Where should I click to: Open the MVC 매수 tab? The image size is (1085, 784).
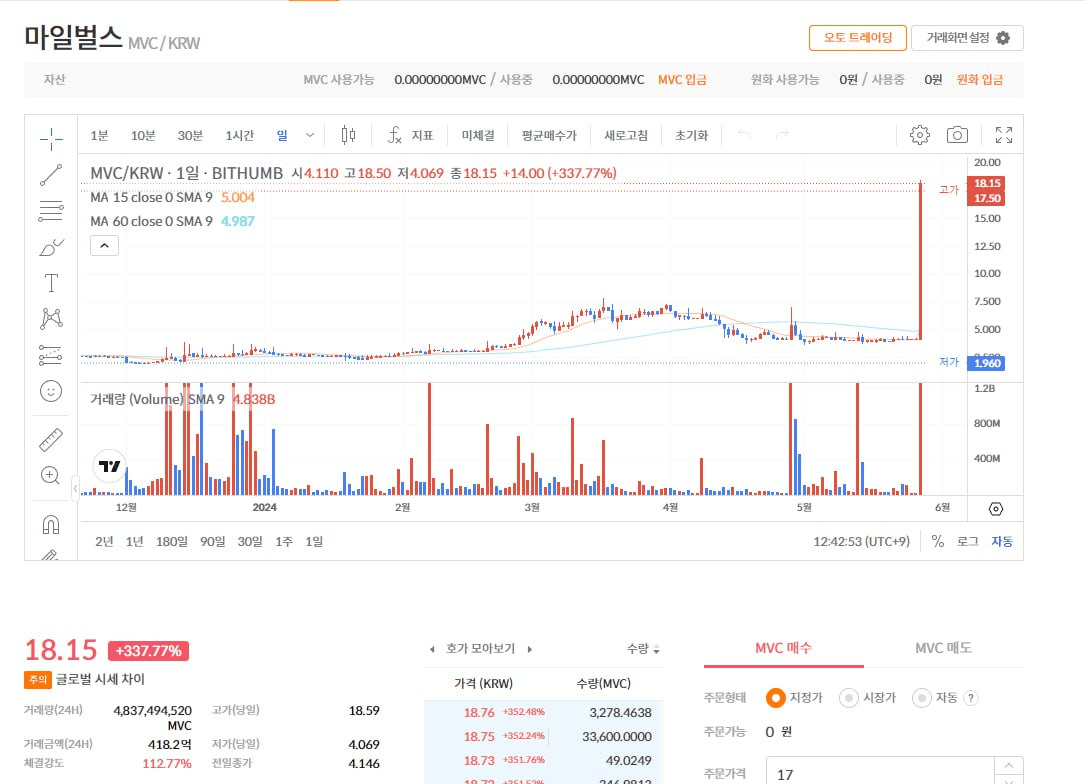pos(783,648)
